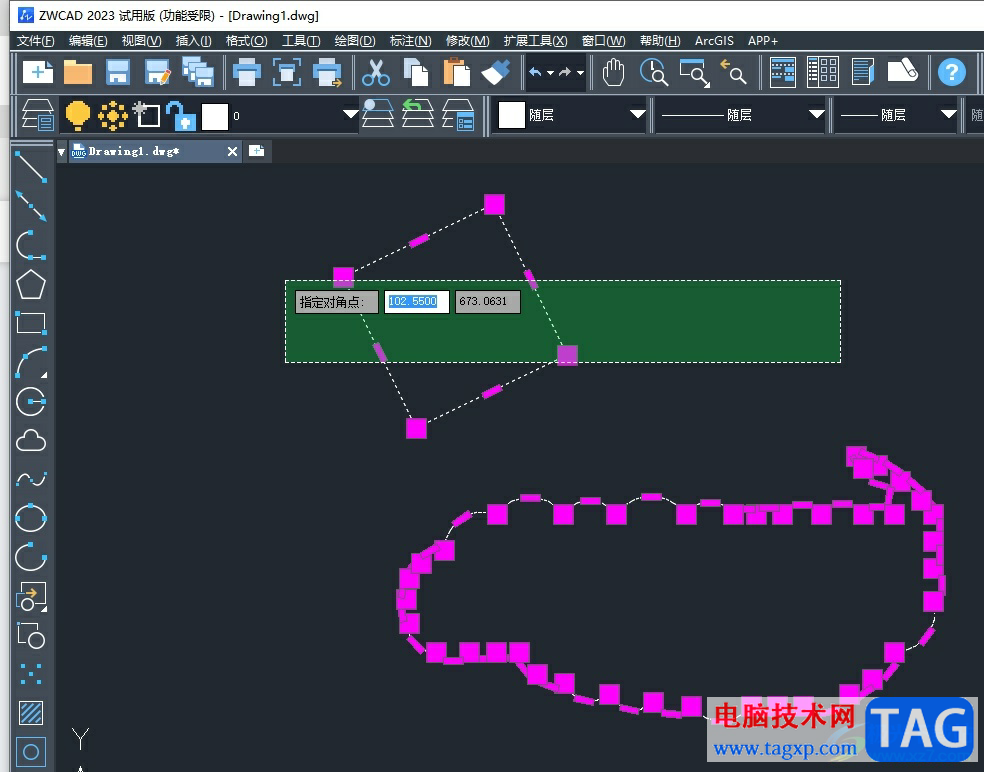Activate Realtime Zoom tool
984x772 pixels.
(x=653, y=72)
